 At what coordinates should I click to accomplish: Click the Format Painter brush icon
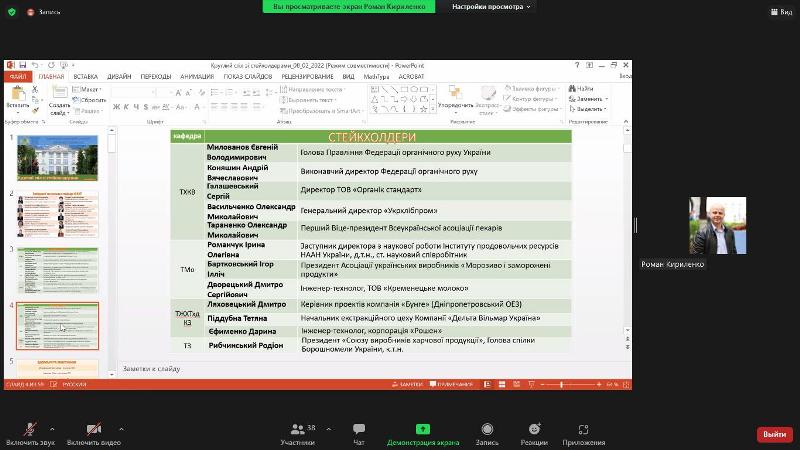(35, 110)
